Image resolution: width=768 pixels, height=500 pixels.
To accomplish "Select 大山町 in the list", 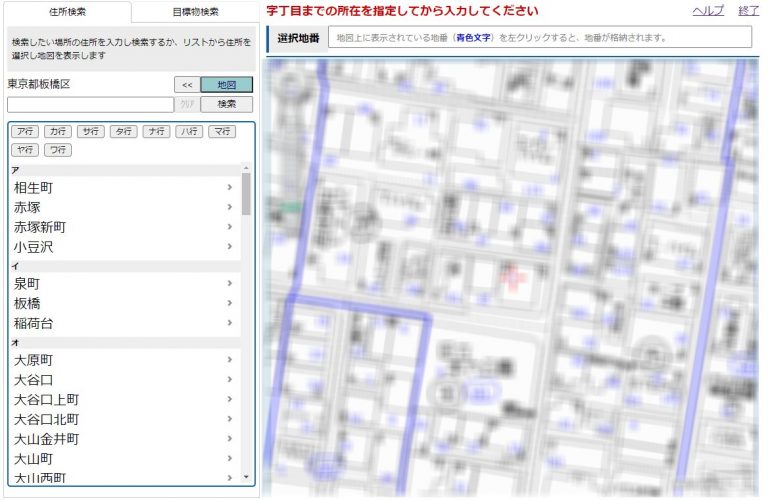I will point(125,459).
